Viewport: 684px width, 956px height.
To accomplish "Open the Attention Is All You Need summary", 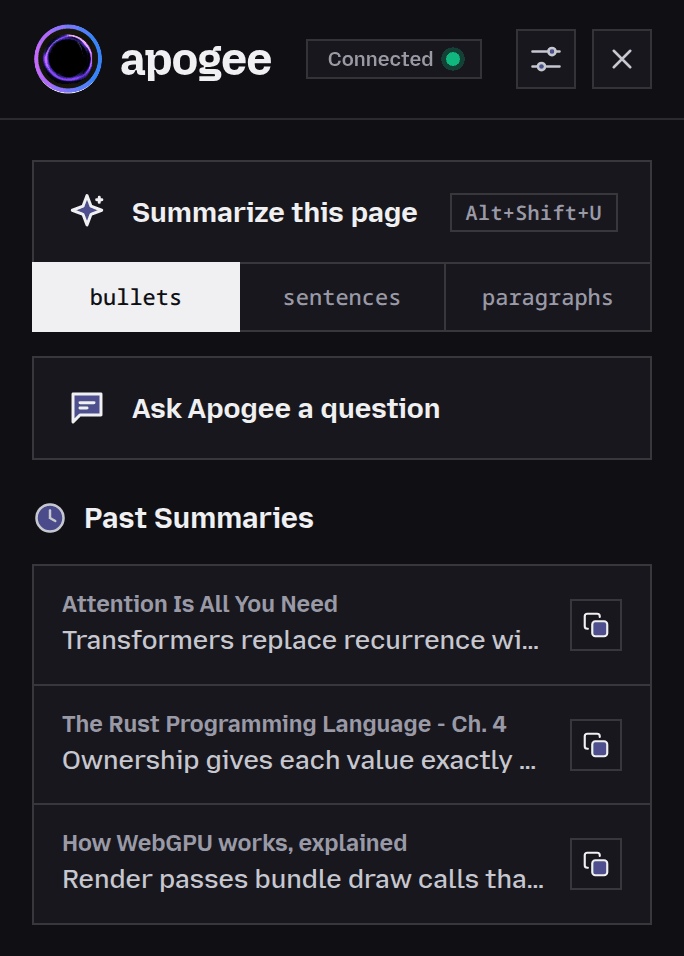I will (x=341, y=624).
